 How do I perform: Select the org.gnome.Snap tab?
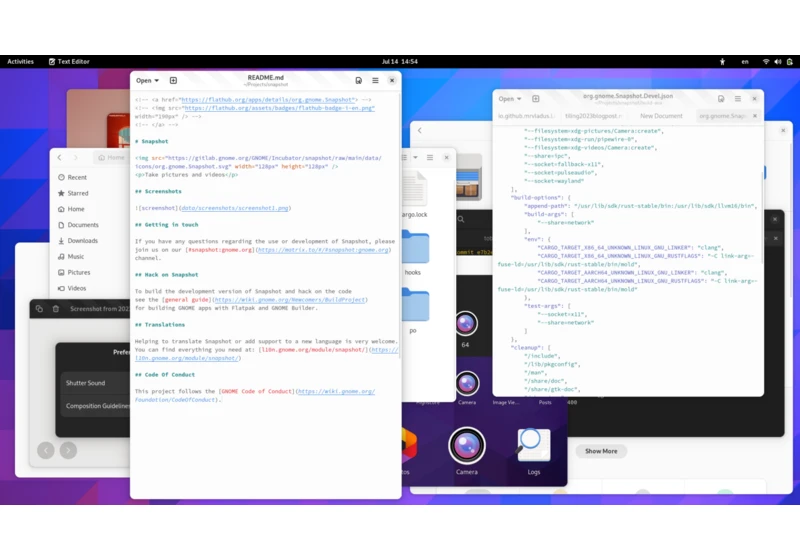click(x=723, y=116)
